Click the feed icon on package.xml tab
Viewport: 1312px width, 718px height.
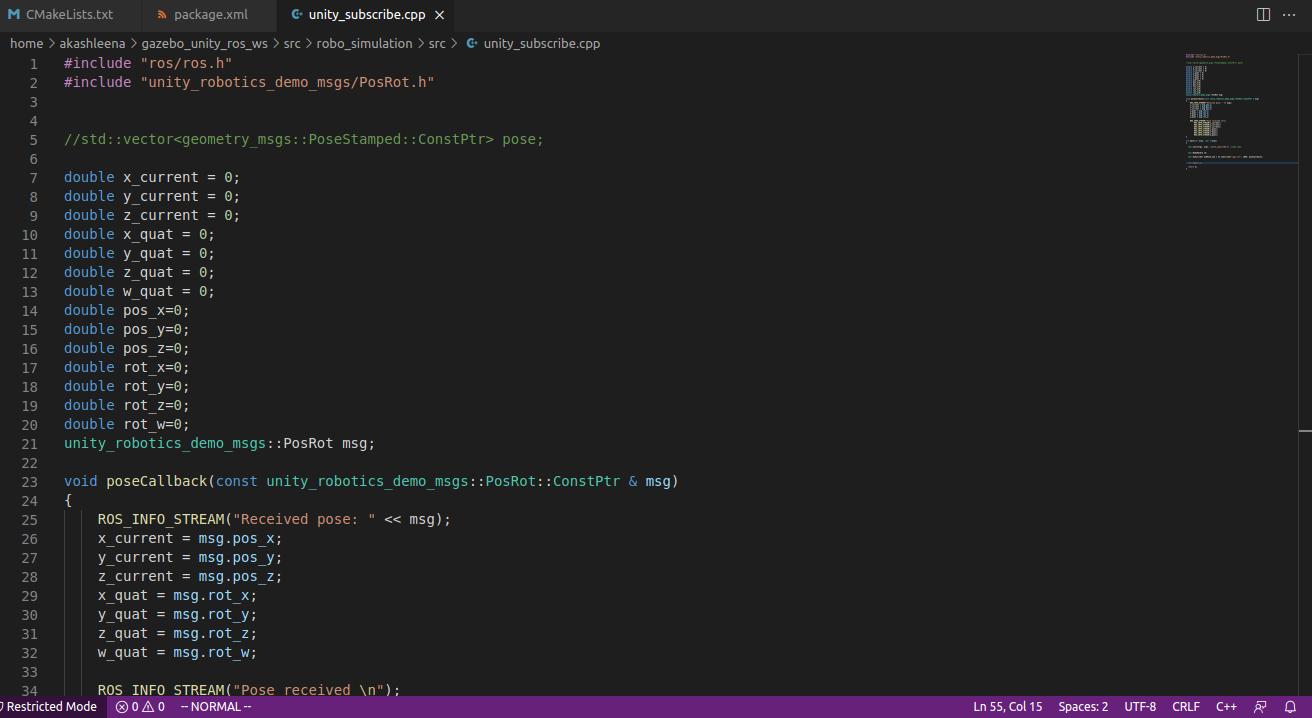160,14
